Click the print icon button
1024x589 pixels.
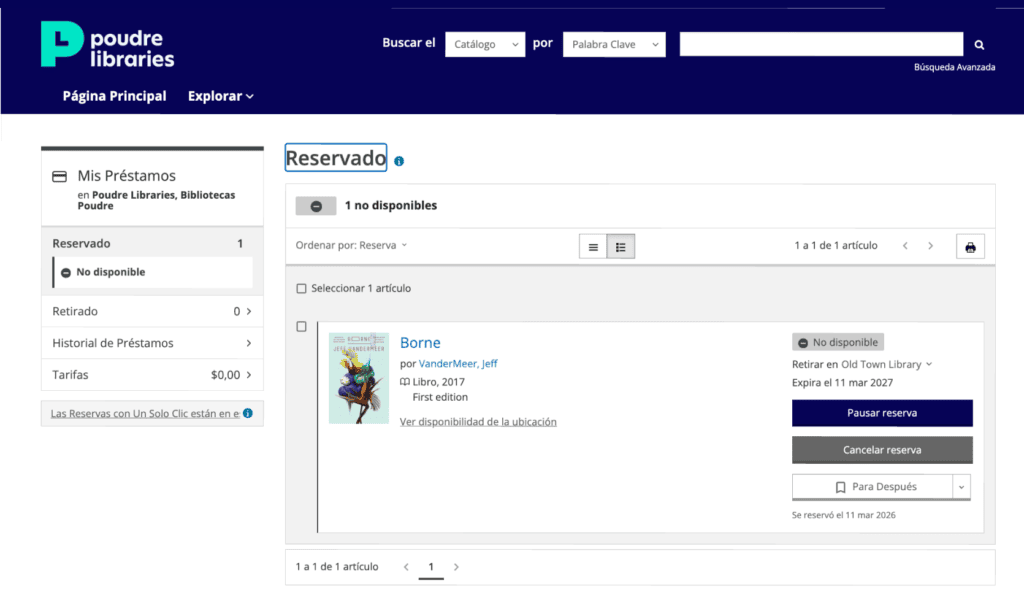pyautogui.click(x=970, y=247)
